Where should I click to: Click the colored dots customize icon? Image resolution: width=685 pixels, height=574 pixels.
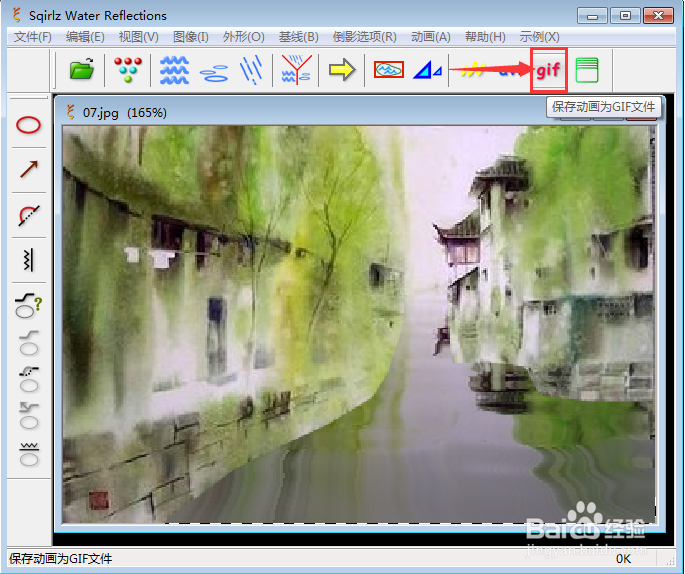coord(128,69)
